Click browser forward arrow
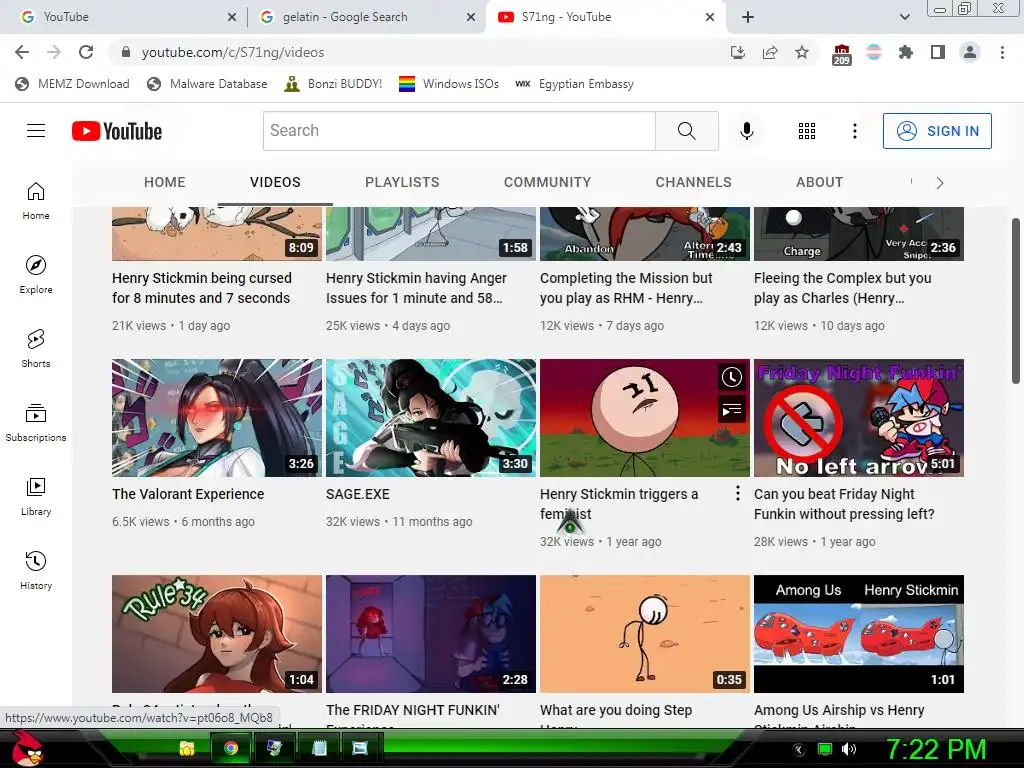 tap(54, 52)
